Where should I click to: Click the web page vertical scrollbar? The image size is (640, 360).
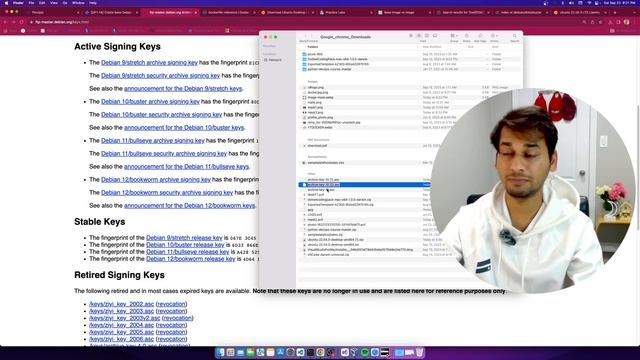tap(638, 167)
